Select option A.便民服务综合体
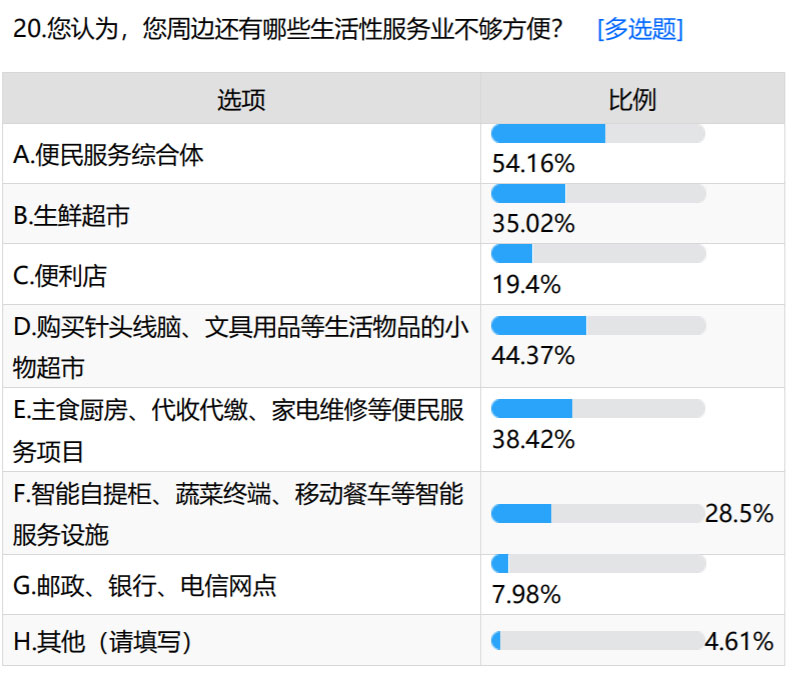 coord(109,154)
